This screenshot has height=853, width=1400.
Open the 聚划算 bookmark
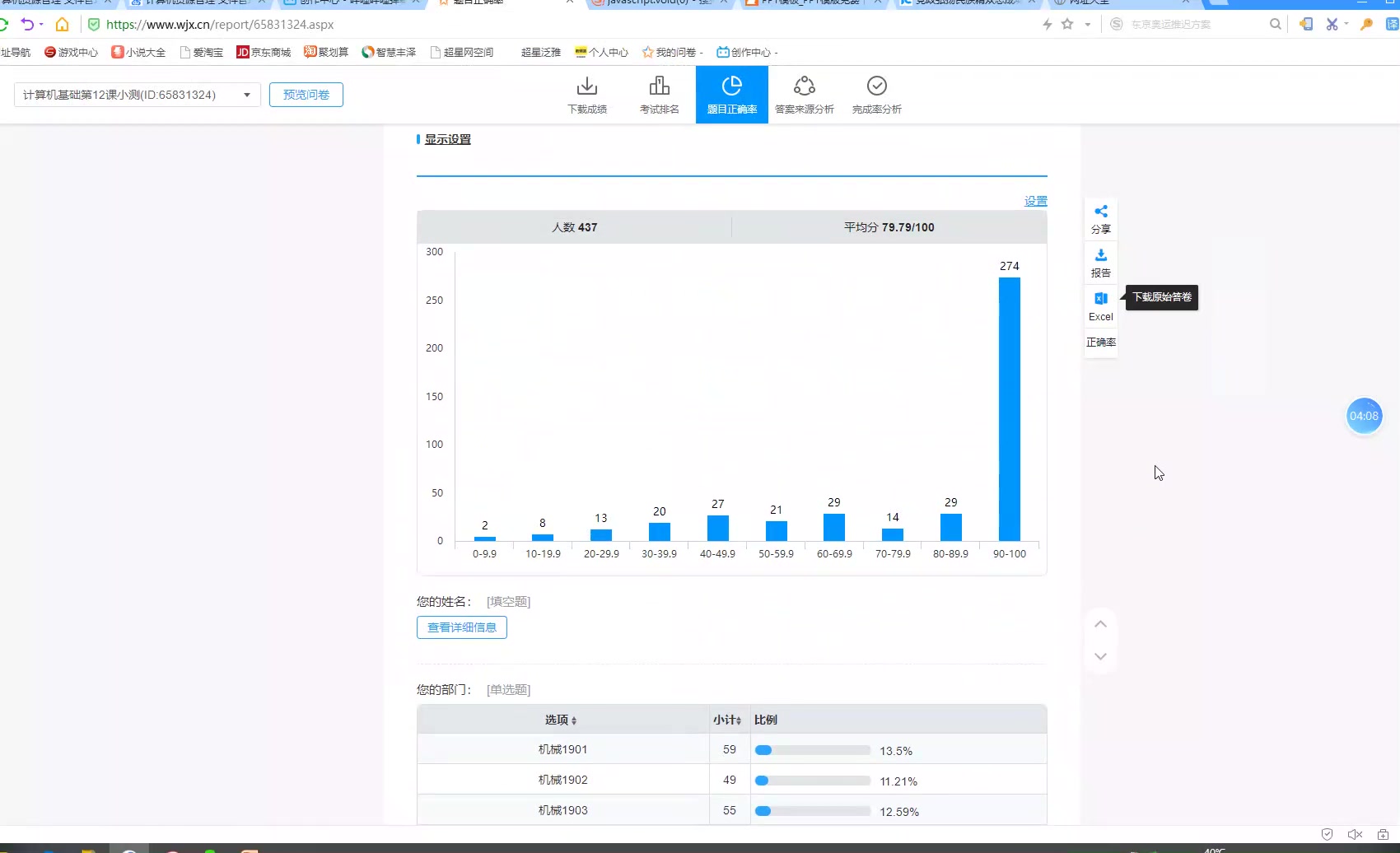click(x=326, y=52)
